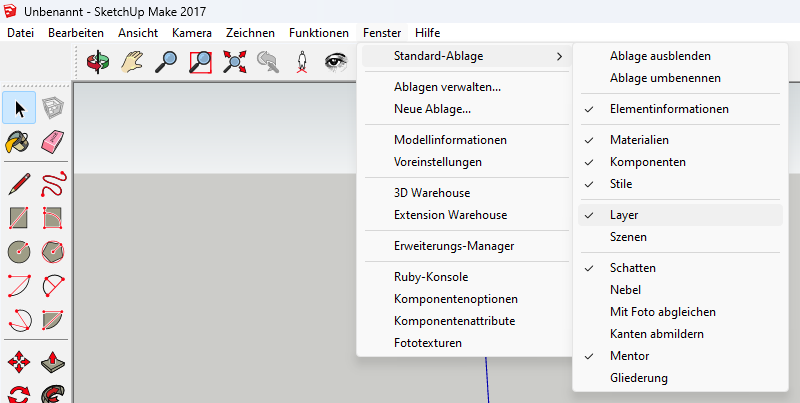The width and height of the screenshot is (800, 403).
Task: Toggle the Materialien panel off
Action: coord(680,140)
